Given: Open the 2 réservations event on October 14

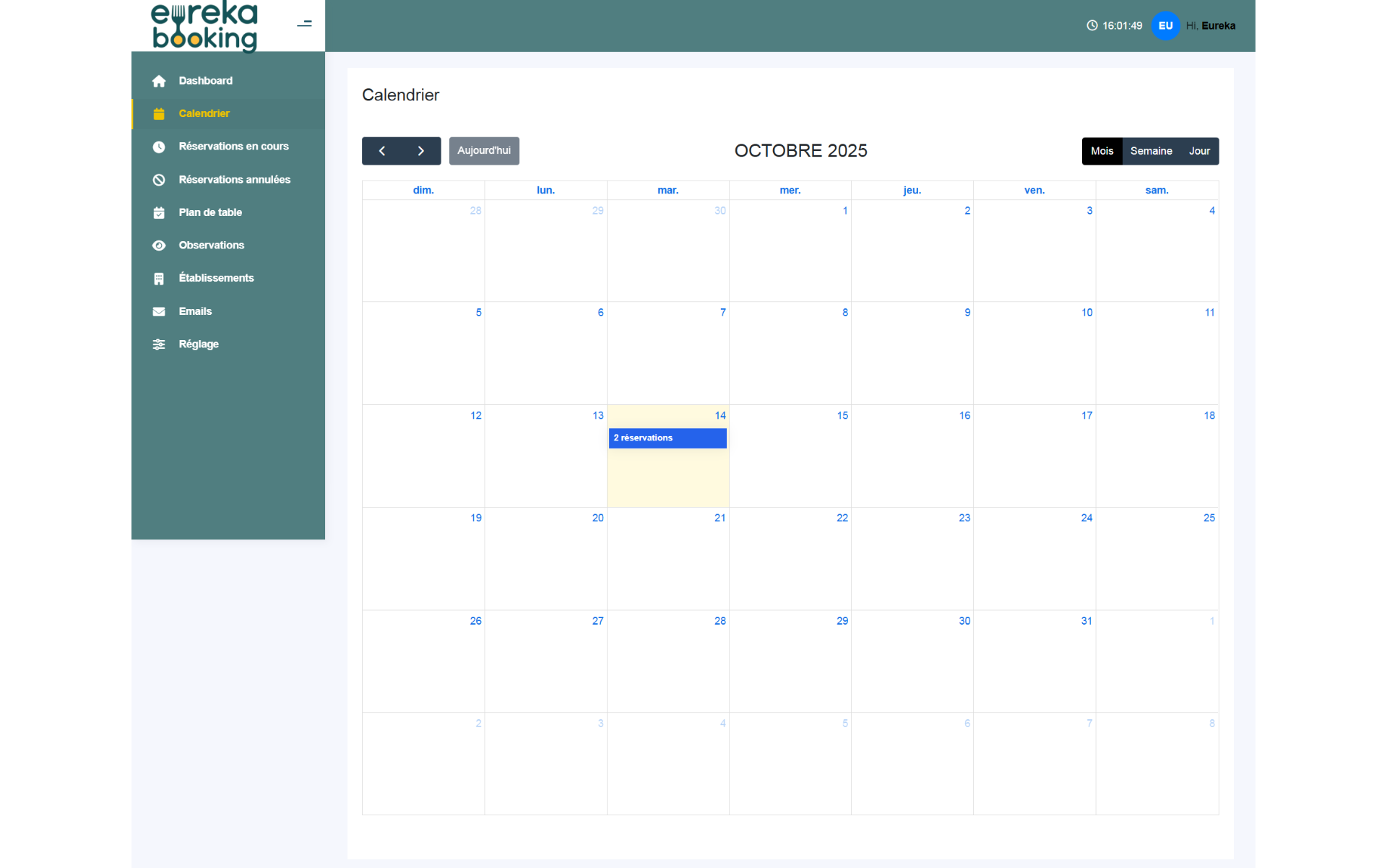Looking at the screenshot, I should coord(667,438).
